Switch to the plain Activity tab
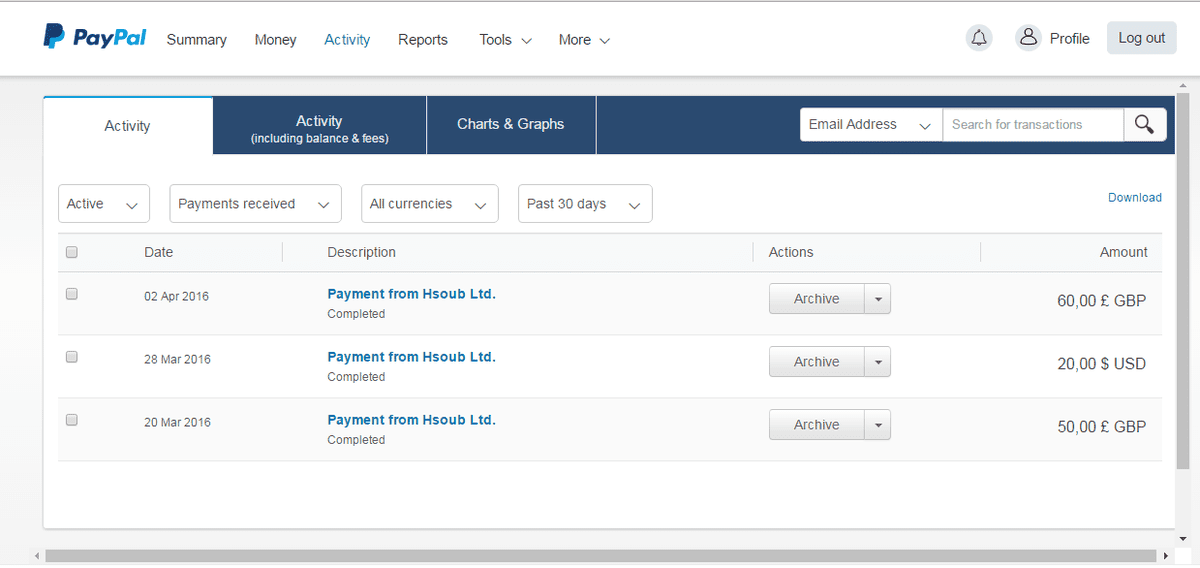Screen dimensions: 1200x568 pyautogui.click(x=128, y=126)
